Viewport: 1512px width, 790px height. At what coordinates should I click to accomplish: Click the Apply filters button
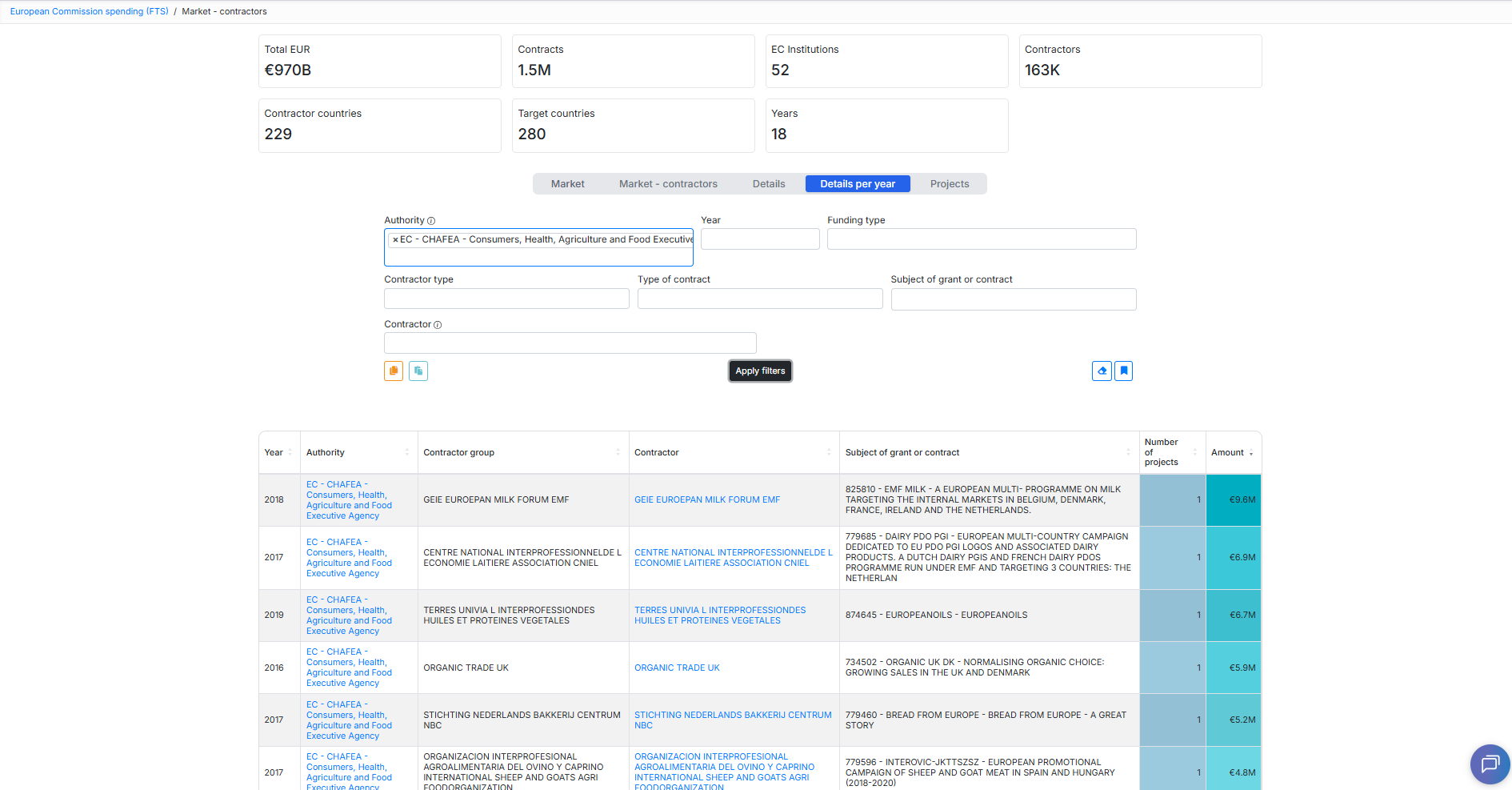click(x=760, y=371)
